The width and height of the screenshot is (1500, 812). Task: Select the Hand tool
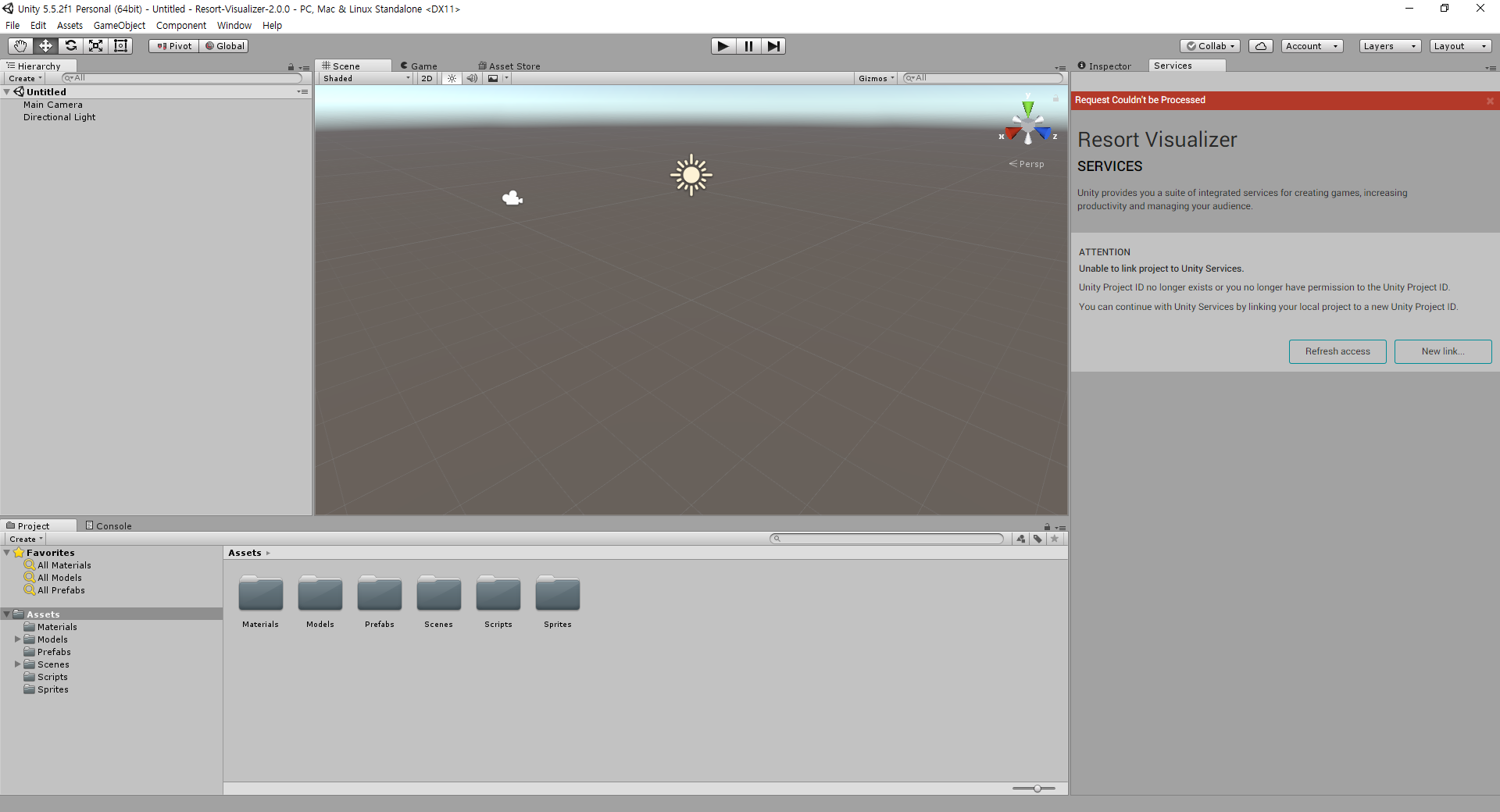tap(20, 46)
